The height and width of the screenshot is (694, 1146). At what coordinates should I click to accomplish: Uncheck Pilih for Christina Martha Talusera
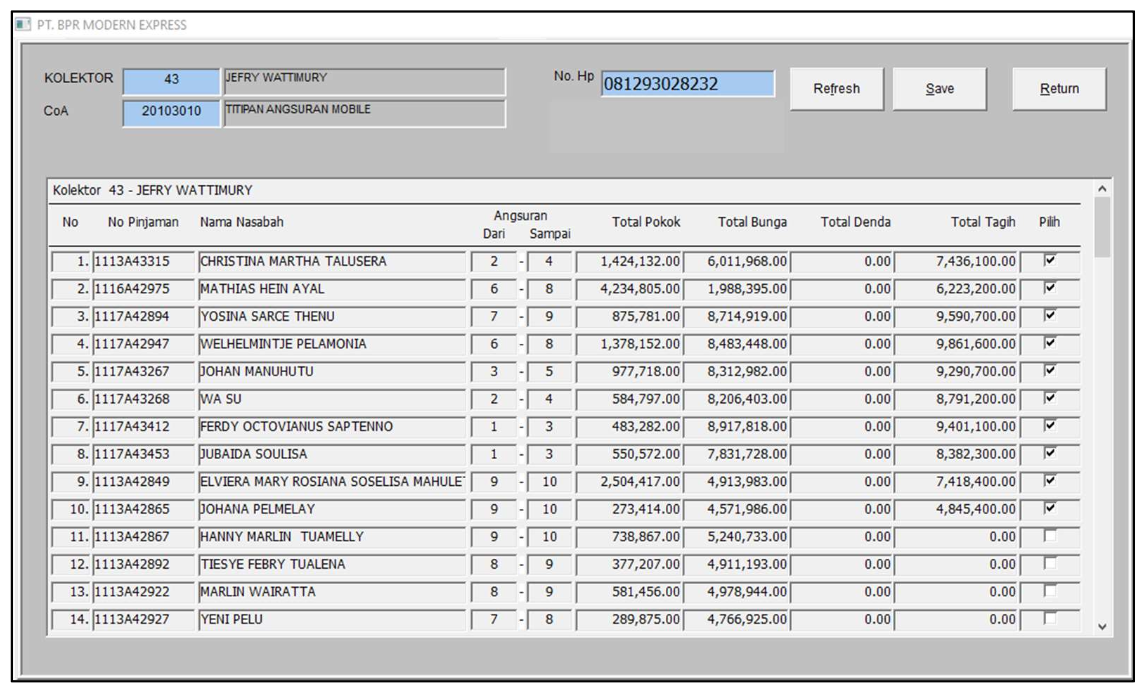pyautogui.click(x=1049, y=261)
